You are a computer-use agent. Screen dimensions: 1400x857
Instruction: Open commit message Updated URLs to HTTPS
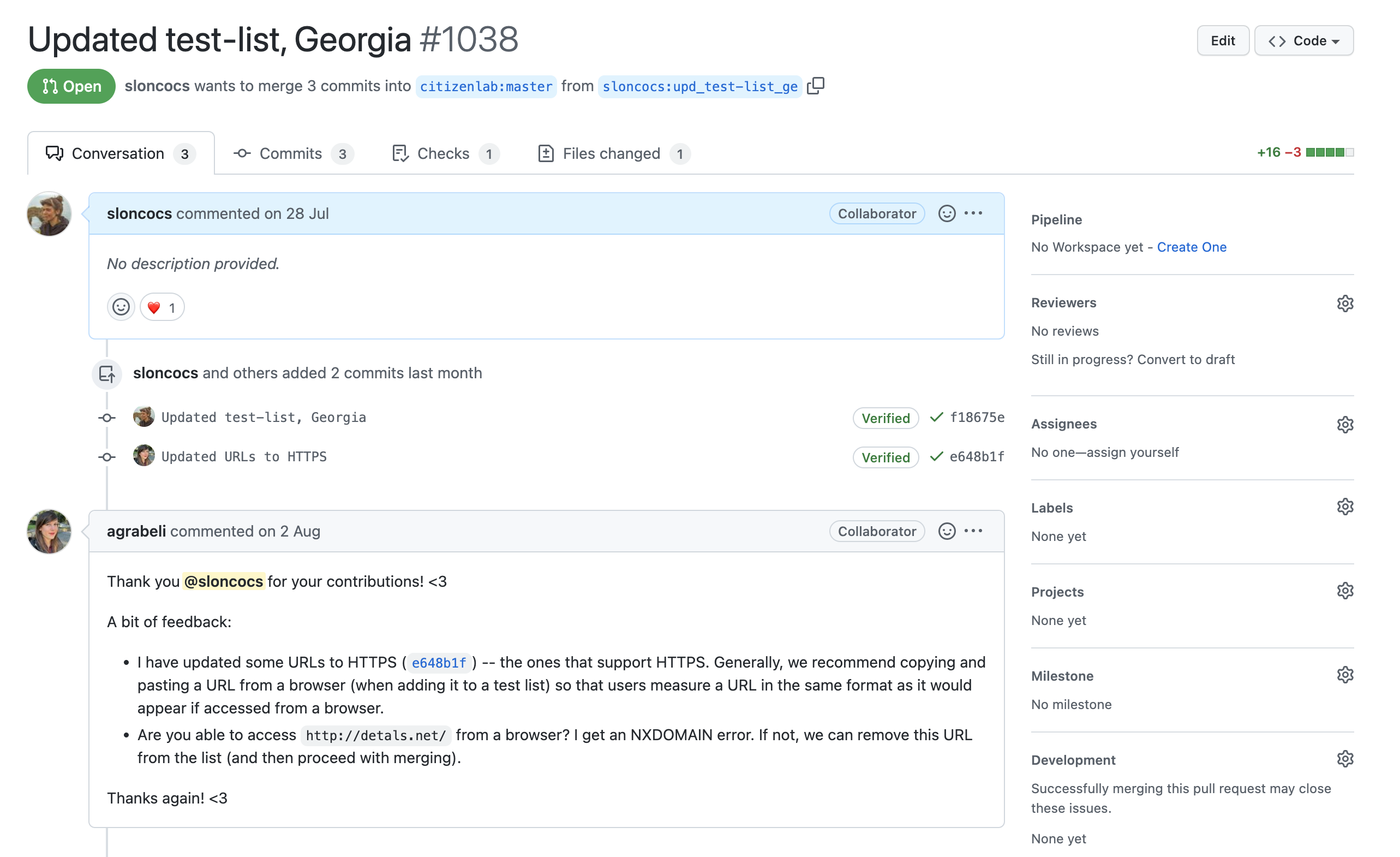pos(244,457)
